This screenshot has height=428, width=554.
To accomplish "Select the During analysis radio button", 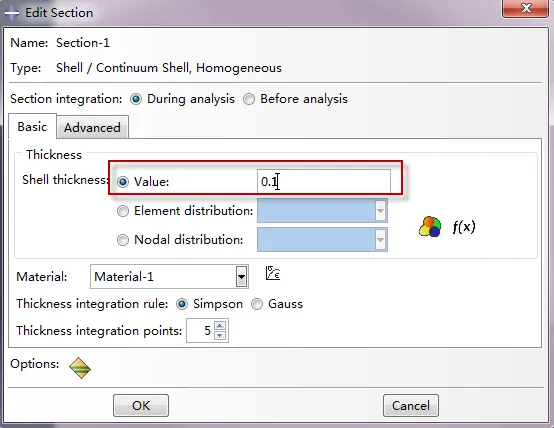I will [x=136, y=99].
